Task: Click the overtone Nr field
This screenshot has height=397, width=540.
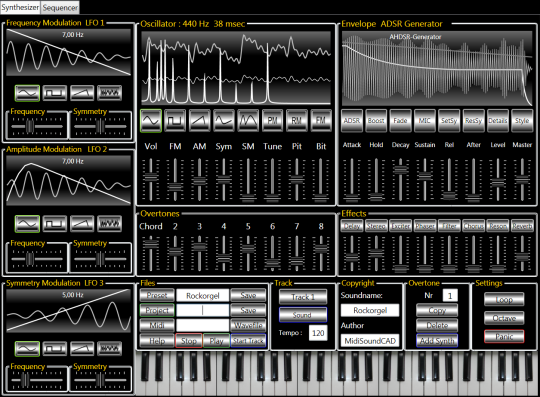Action: pyautogui.click(x=450, y=295)
